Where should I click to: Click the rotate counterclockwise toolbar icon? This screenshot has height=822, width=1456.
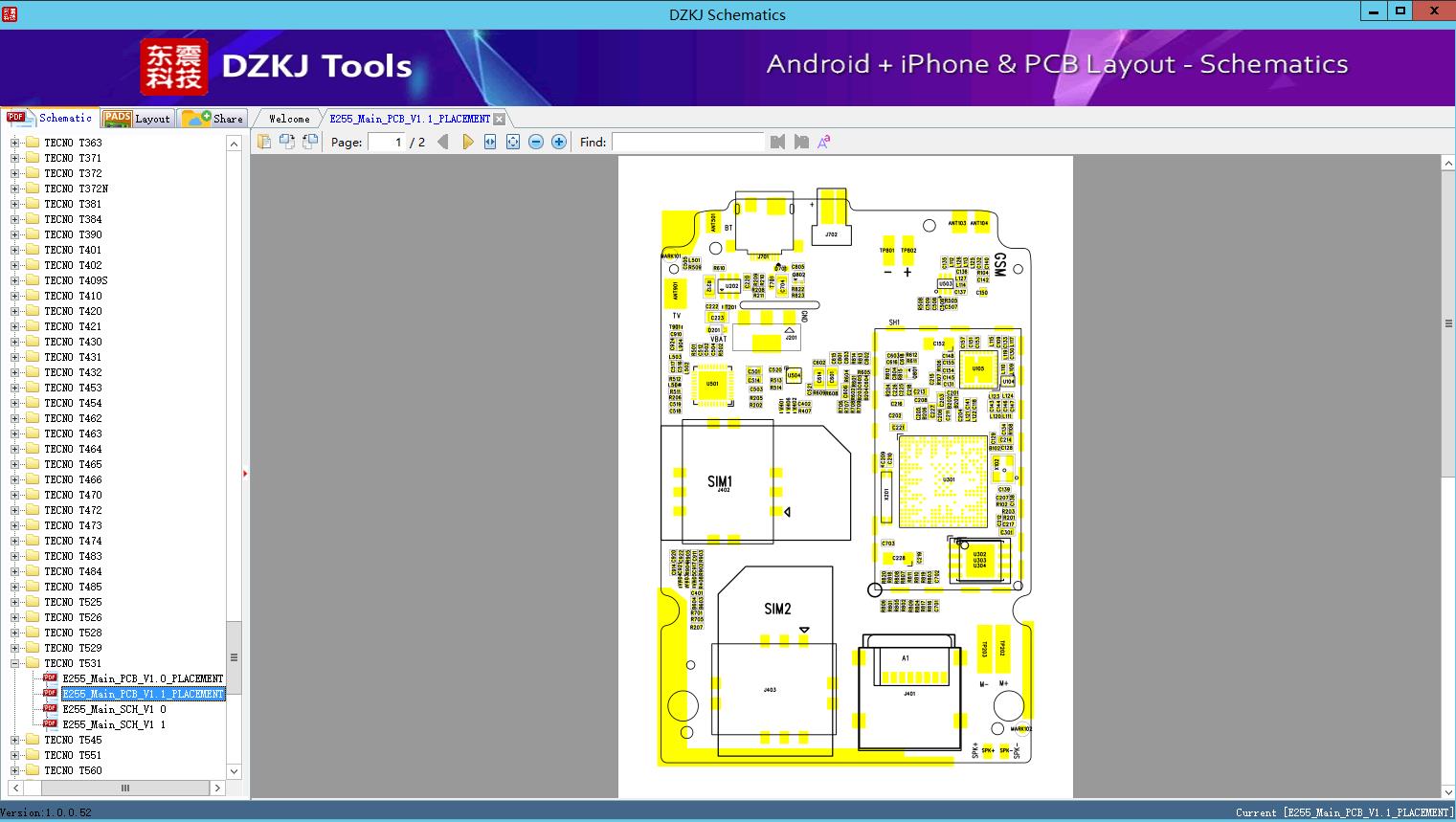click(287, 142)
